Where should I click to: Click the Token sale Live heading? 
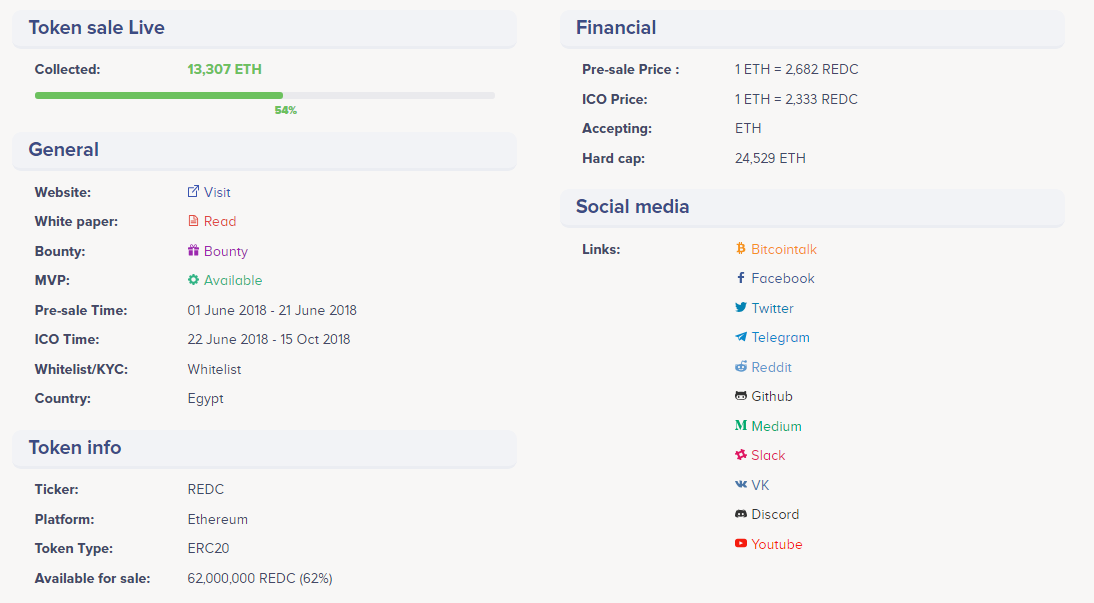click(97, 27)
